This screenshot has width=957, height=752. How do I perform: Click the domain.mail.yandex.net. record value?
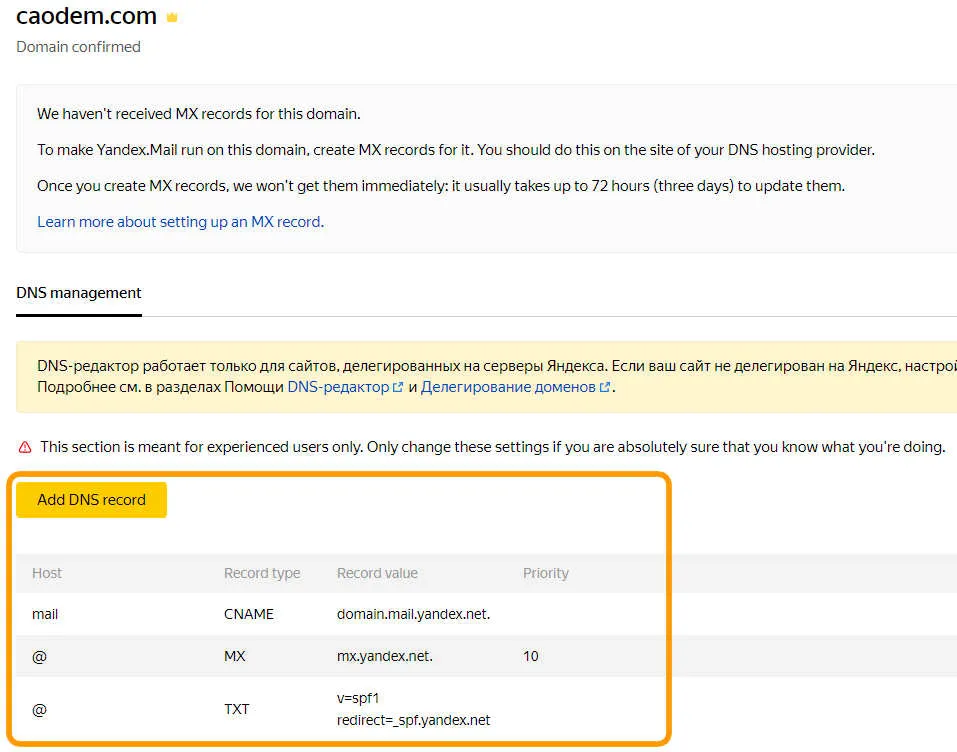413,614
